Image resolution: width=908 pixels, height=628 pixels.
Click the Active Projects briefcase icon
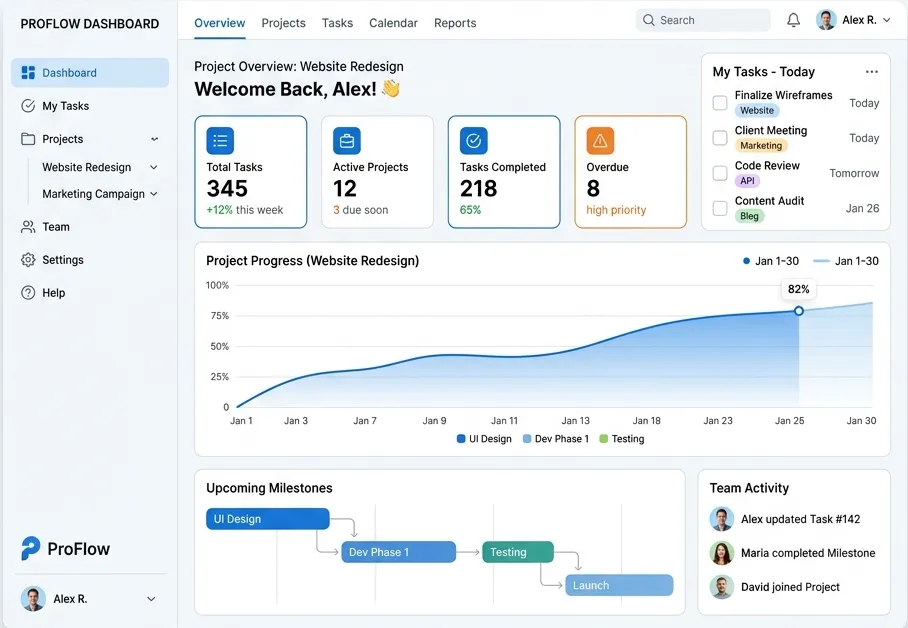click(347, 141)
